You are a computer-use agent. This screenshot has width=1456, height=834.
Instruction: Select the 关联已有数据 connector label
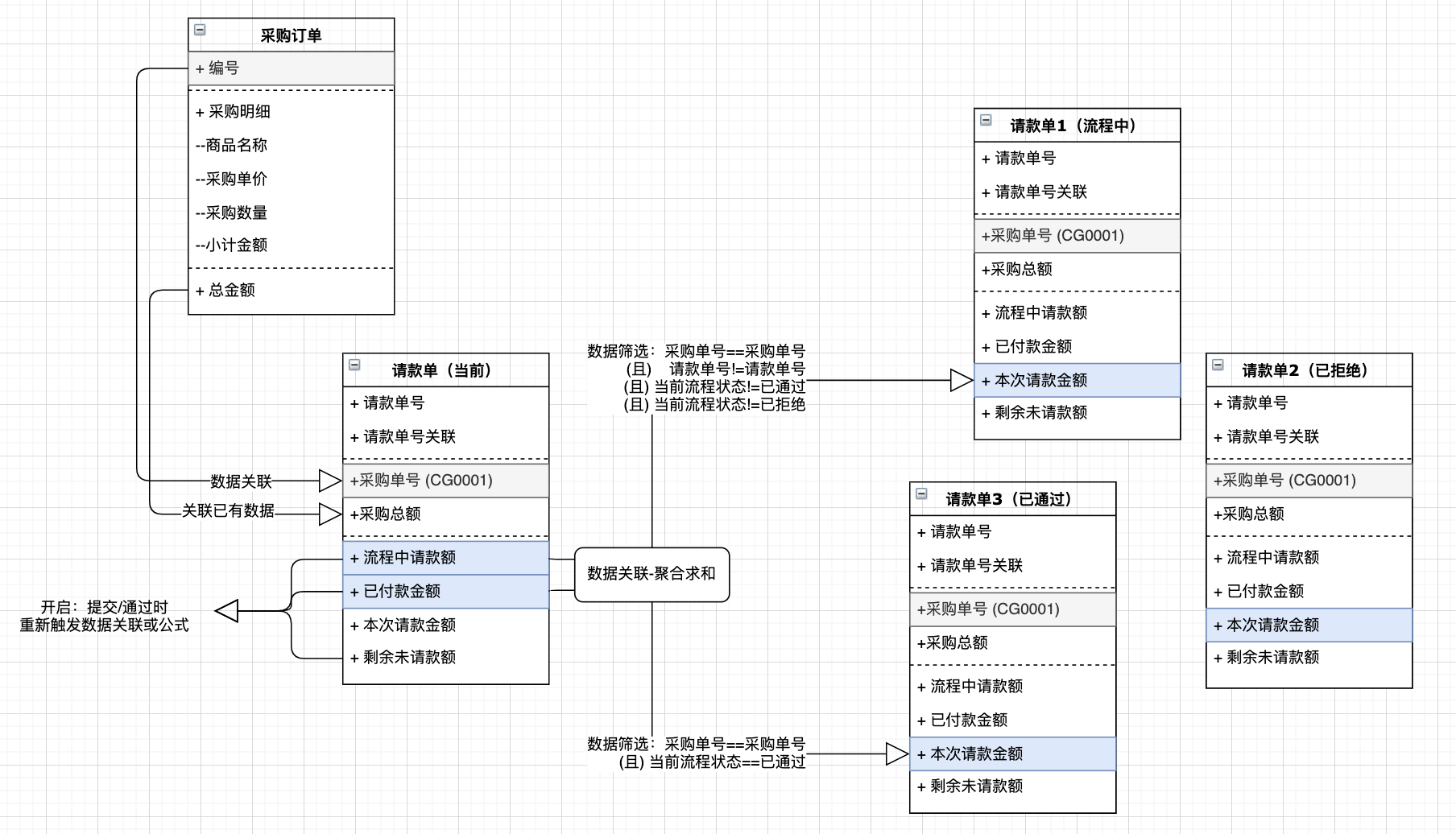228,510
